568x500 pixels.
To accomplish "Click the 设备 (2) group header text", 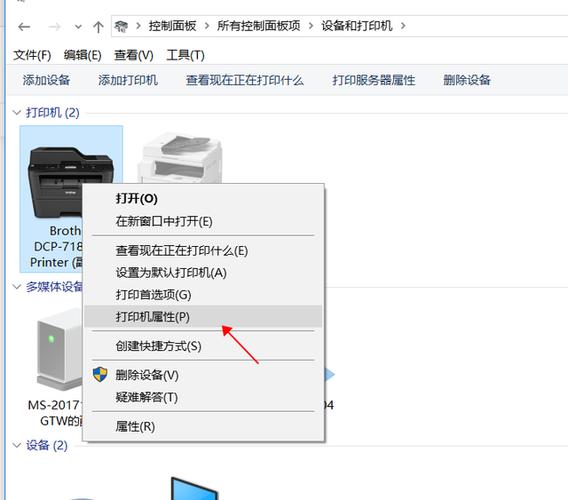I will (x=47, y=445).
